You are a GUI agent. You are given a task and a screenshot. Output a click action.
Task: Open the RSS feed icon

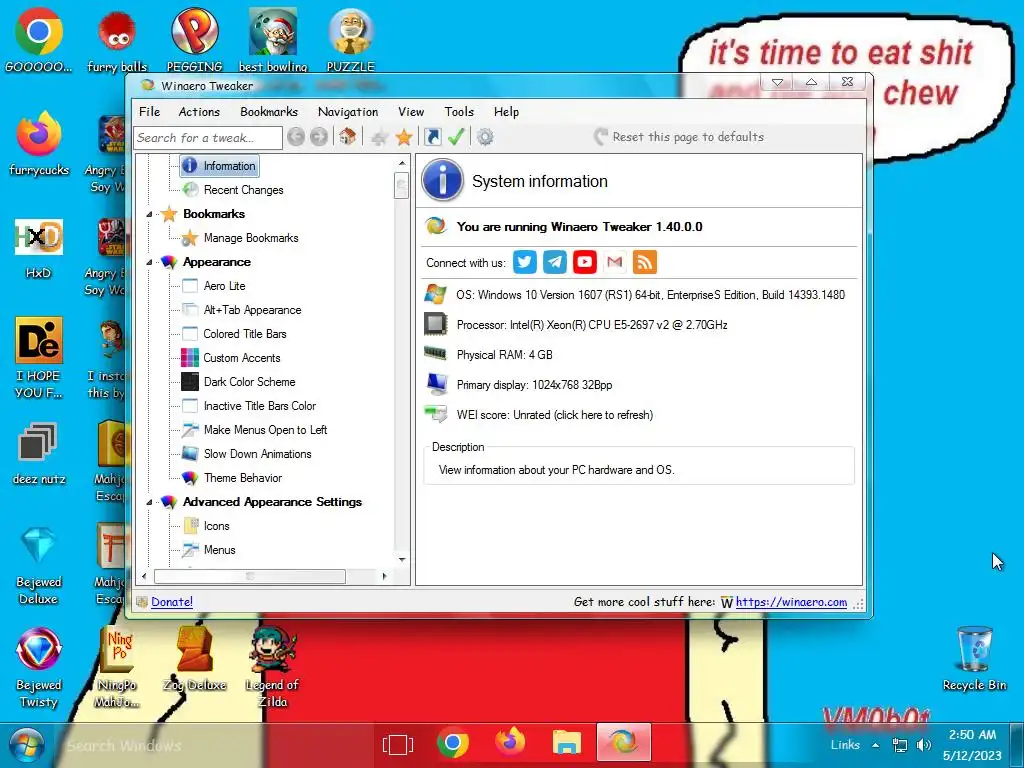645,262
